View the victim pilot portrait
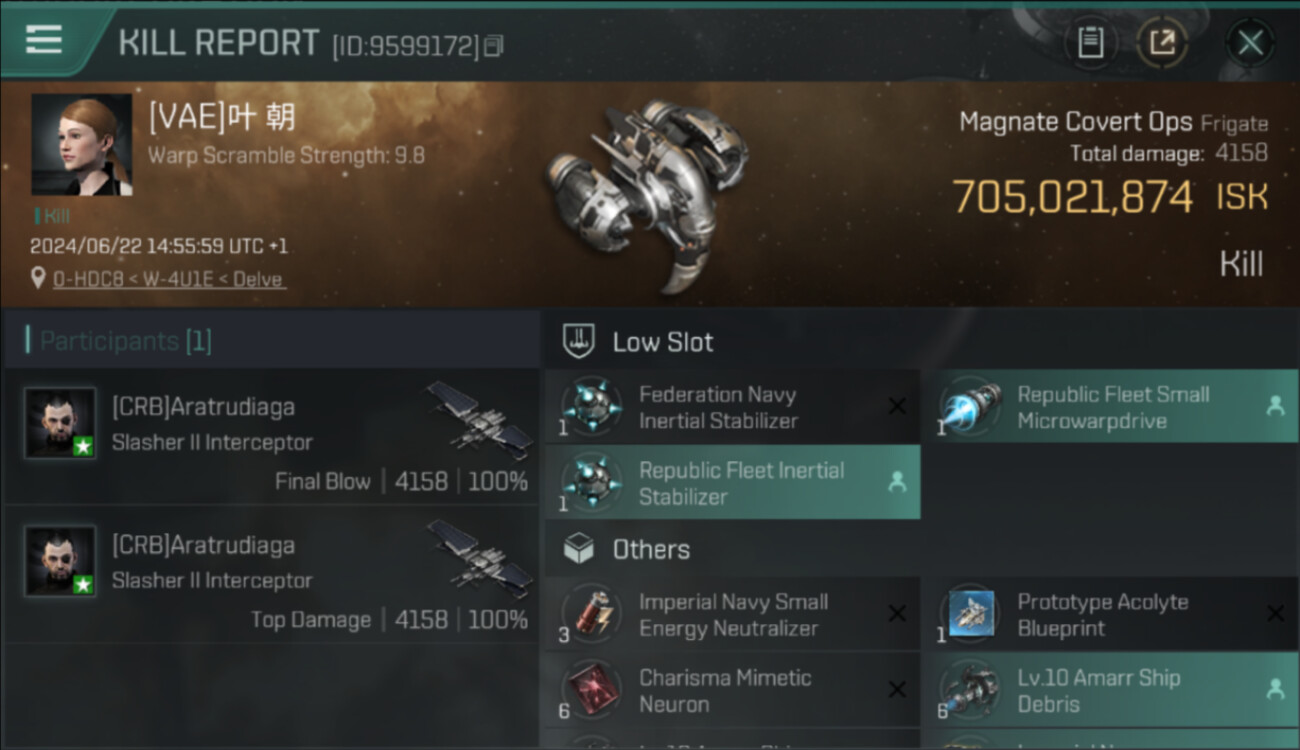 [81, 145]
